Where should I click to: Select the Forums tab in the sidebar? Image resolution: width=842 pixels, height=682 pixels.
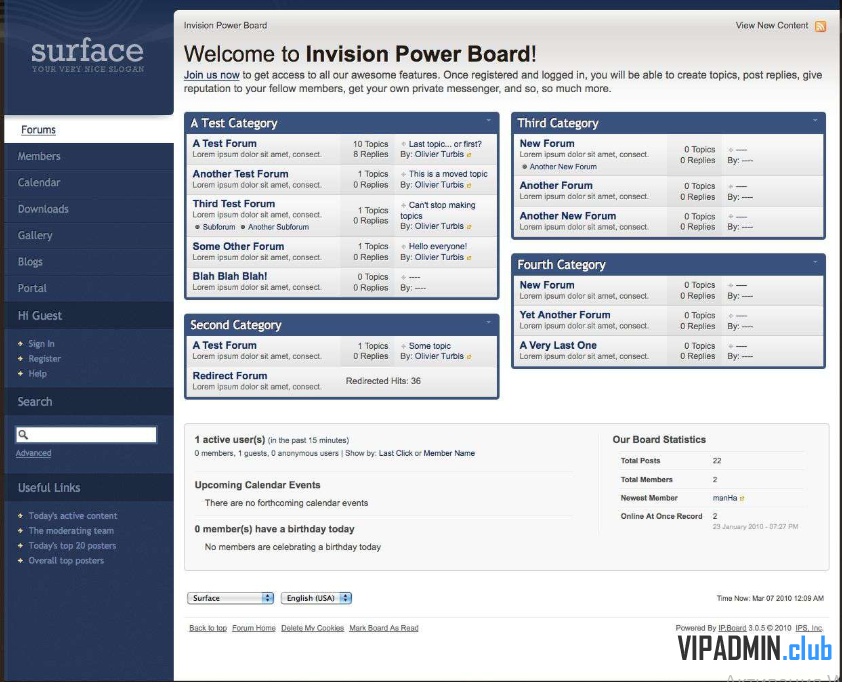[x=38, y=130]
